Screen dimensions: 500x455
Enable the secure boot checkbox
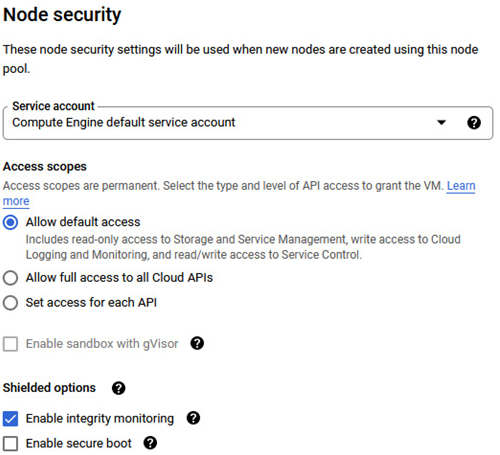tap(10, 444)
